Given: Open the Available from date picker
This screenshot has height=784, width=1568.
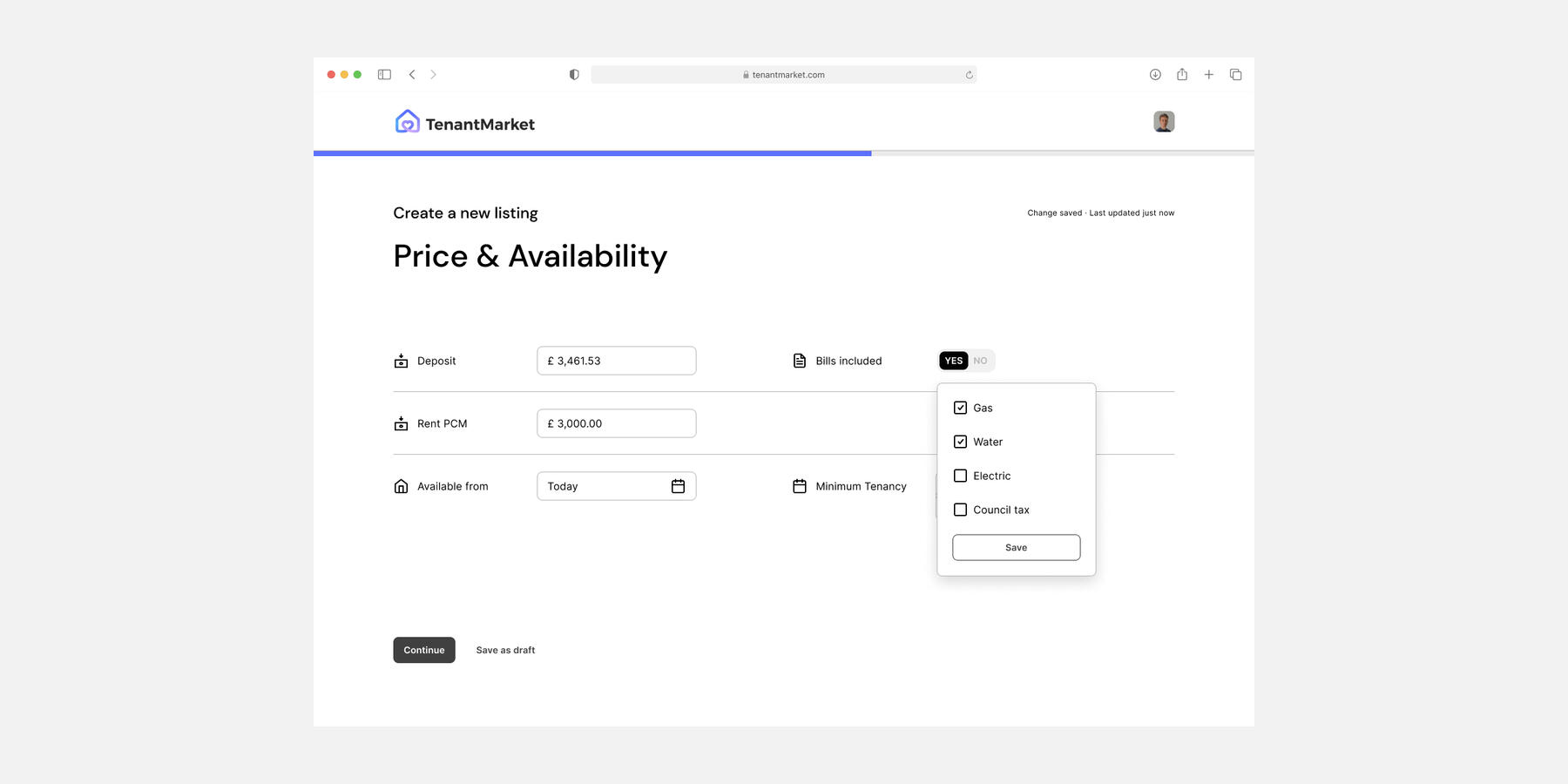Looking at the screenshot, I should 616,486.
